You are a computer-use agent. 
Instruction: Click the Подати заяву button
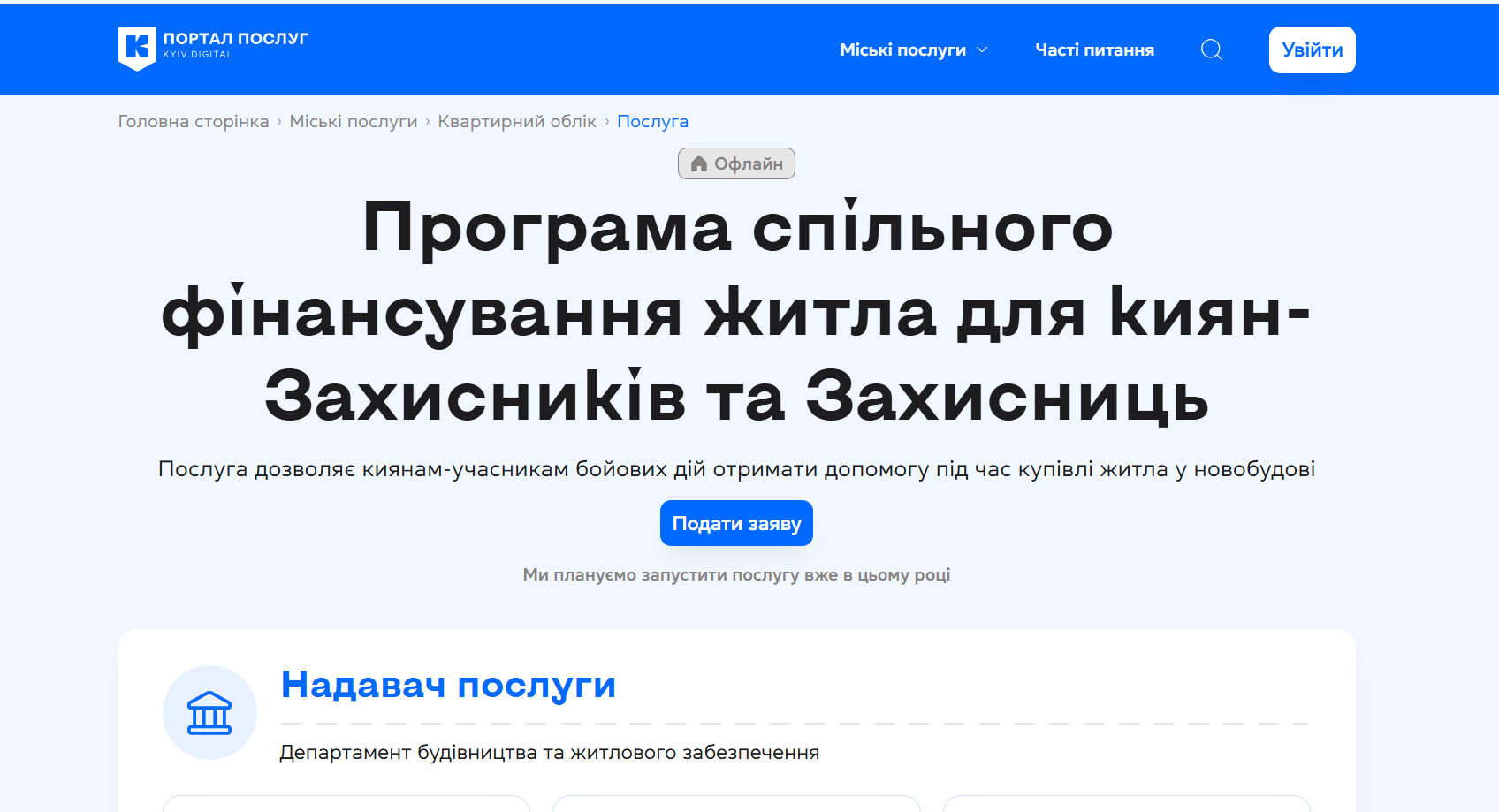coord(736,523)
